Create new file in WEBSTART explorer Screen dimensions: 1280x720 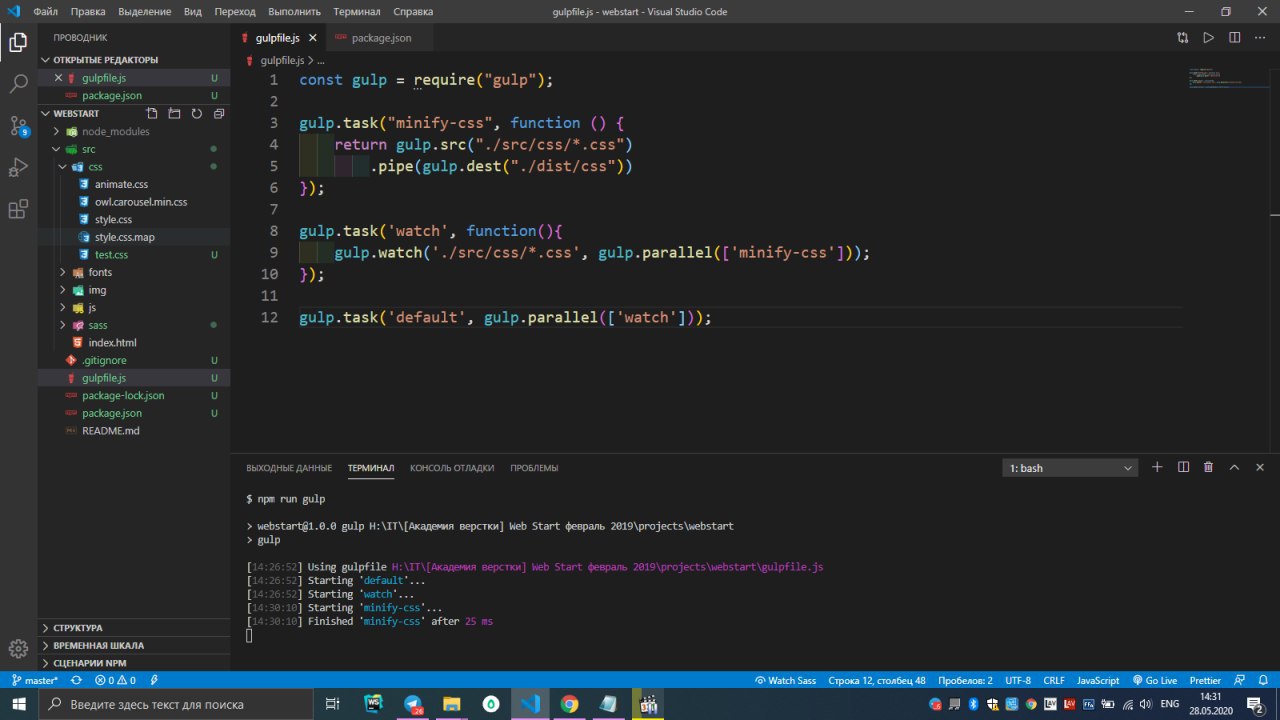tap(152, 114)
